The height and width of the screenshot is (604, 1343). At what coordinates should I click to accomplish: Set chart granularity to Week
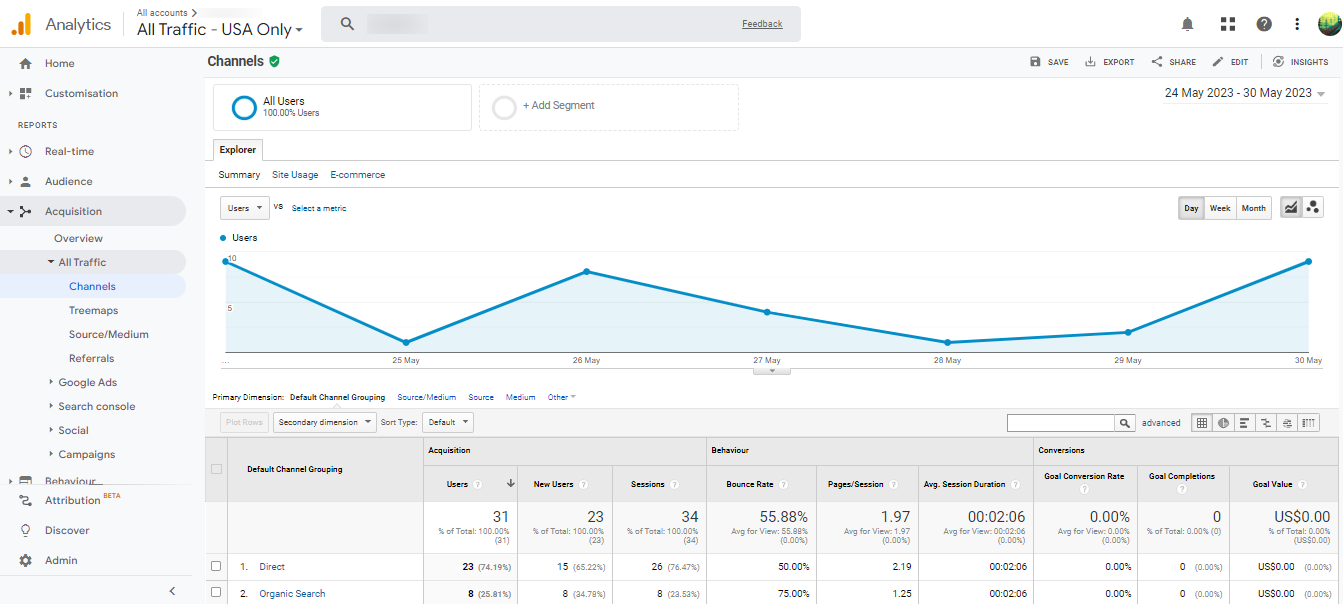point(1220,208)
